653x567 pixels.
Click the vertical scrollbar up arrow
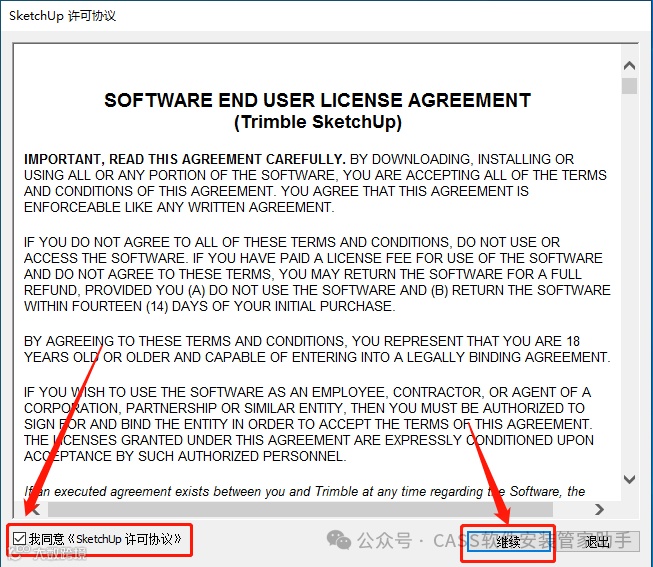click(629, 66)
